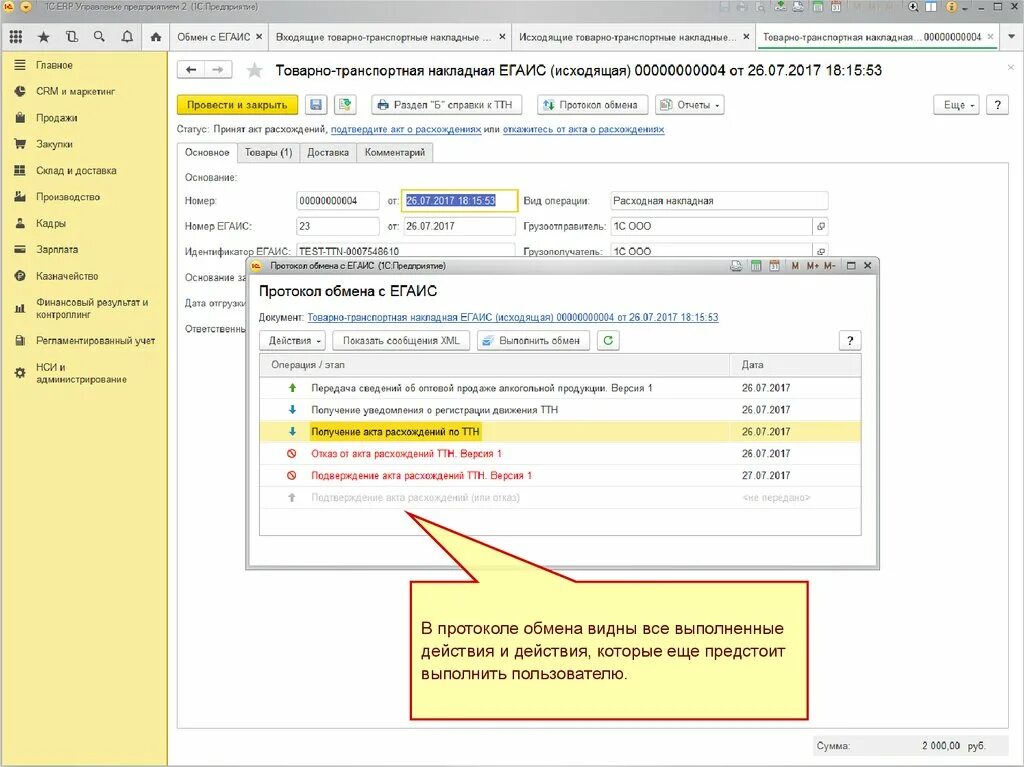This screenshot has height=767, width=1024.
Task: Open the tab list dropdown arrow
Action: pos(1012,37)
